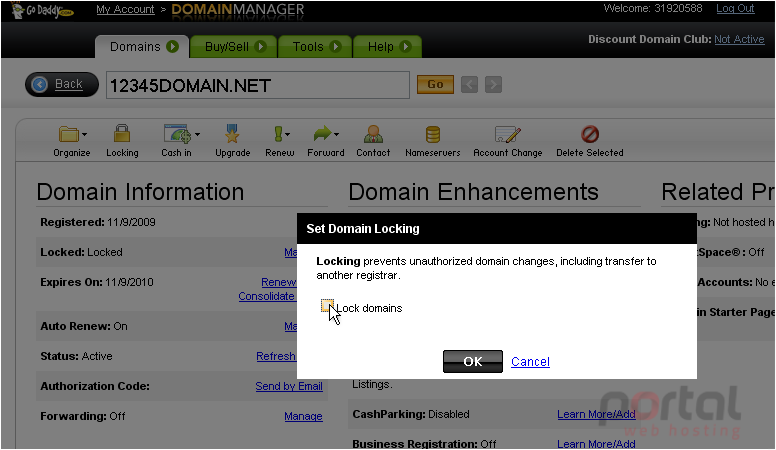The width and height of the screenshot is (776, 450).
Task: Switch to the Domains tab
Action: (142, 47)
